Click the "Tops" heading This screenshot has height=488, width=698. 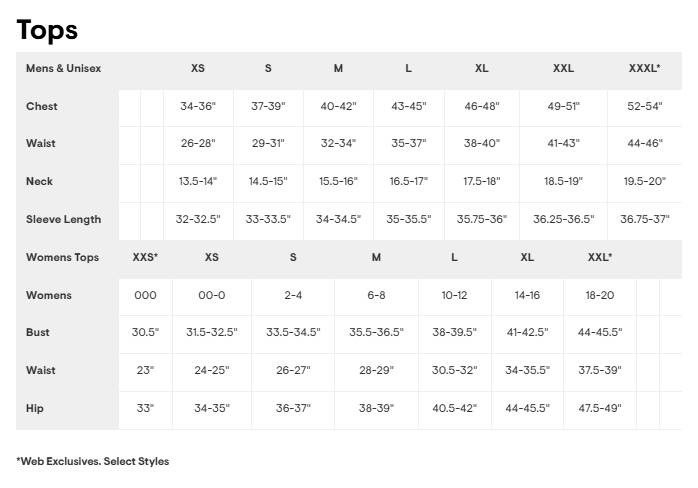[47, 30]
